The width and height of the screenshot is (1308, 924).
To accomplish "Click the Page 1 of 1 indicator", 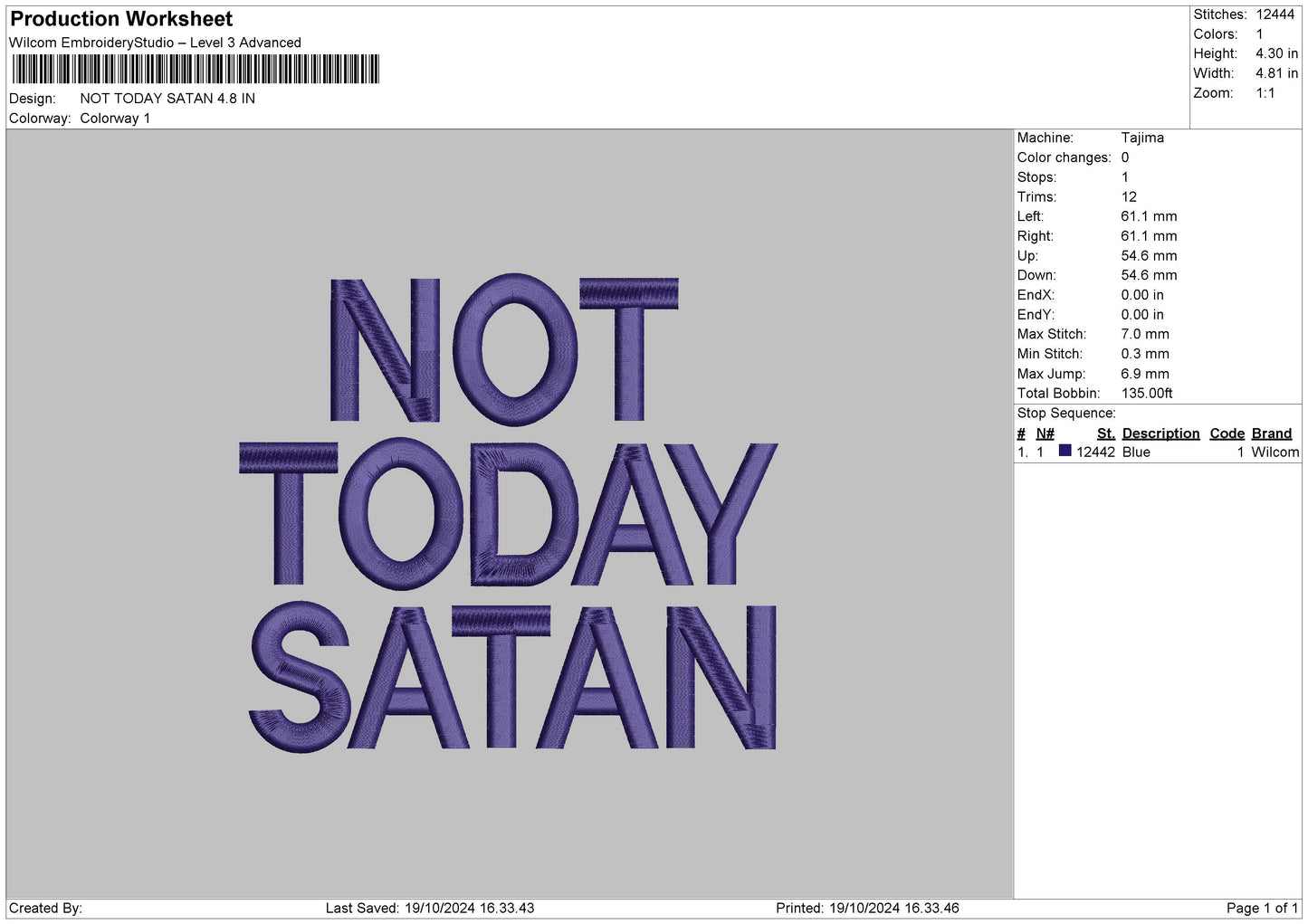I will 1262,909.
